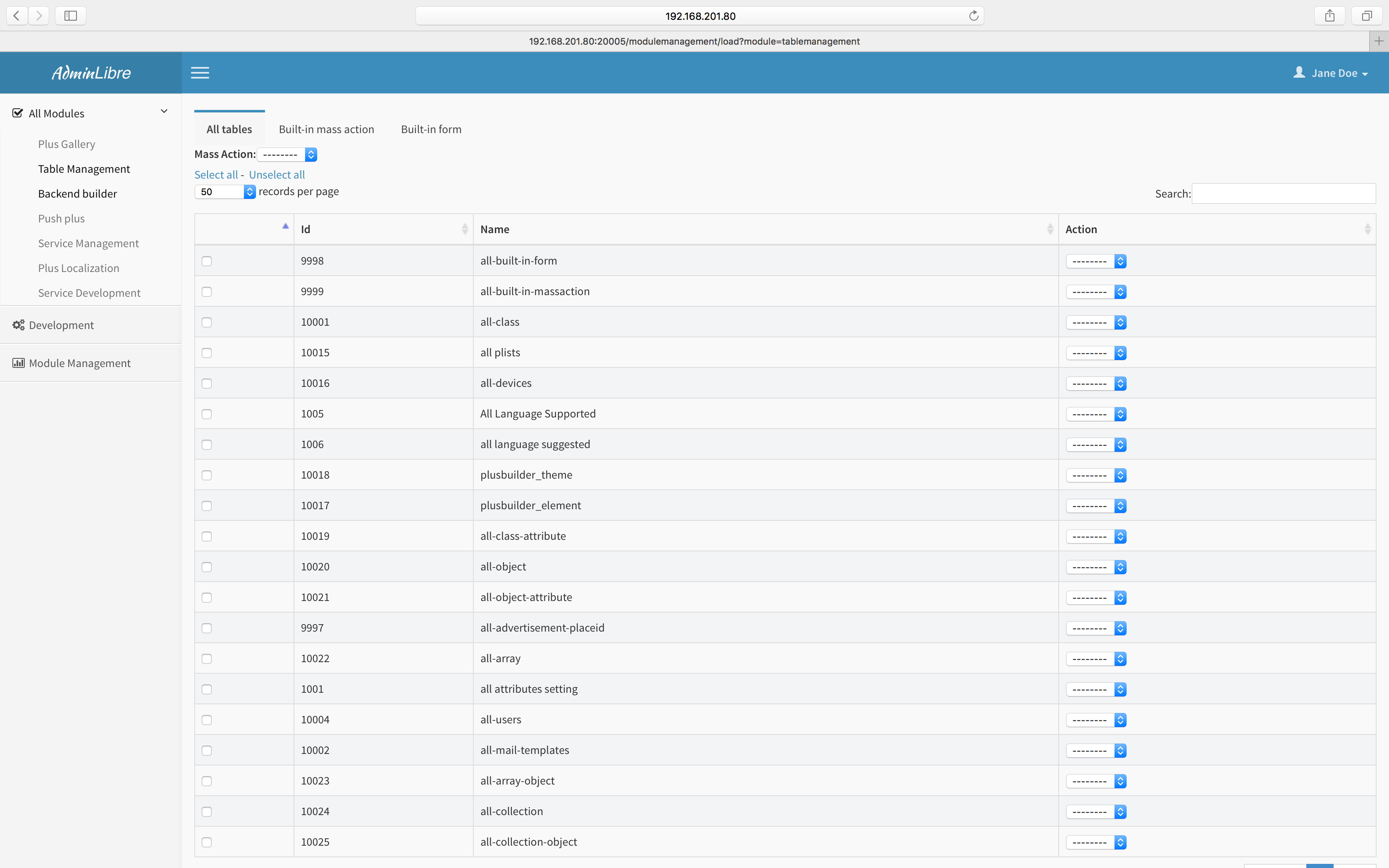1389x868 pixels.
Task: Click the hamburger menu icon
Action: pos(200,73)
